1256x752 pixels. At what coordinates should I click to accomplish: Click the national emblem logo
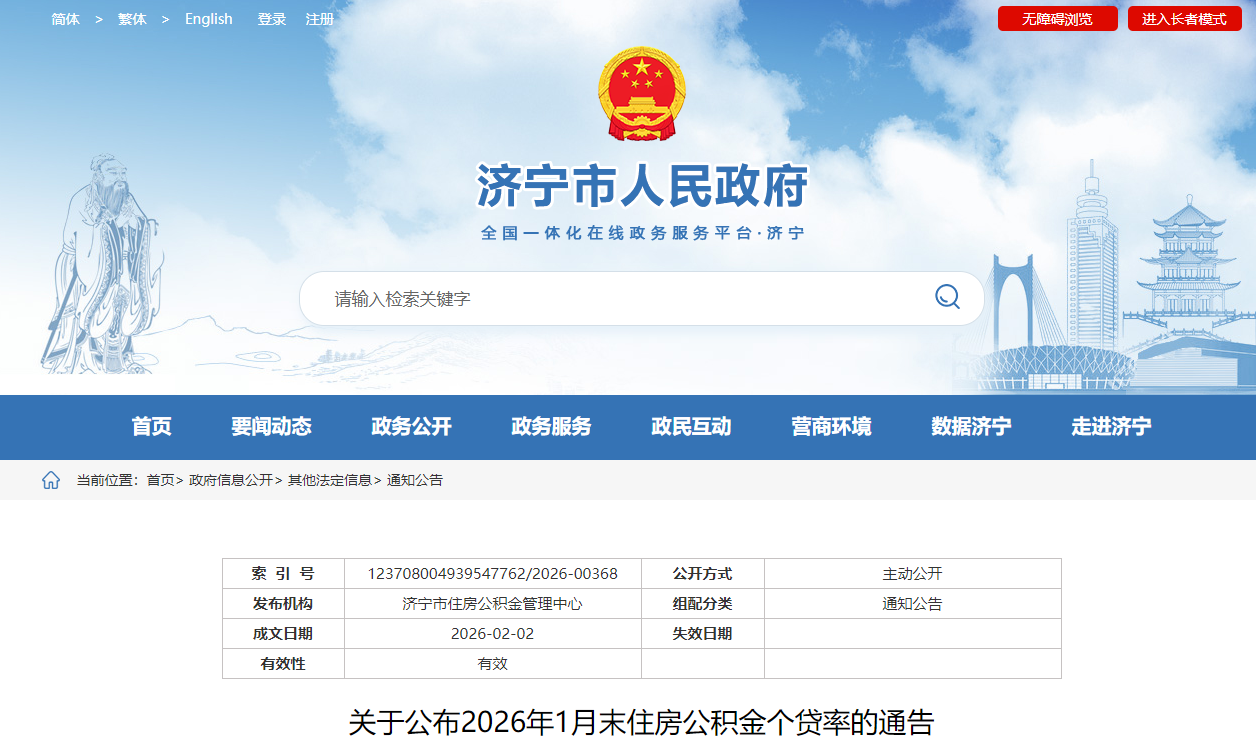pyautogui.click(x=641, y=93)
